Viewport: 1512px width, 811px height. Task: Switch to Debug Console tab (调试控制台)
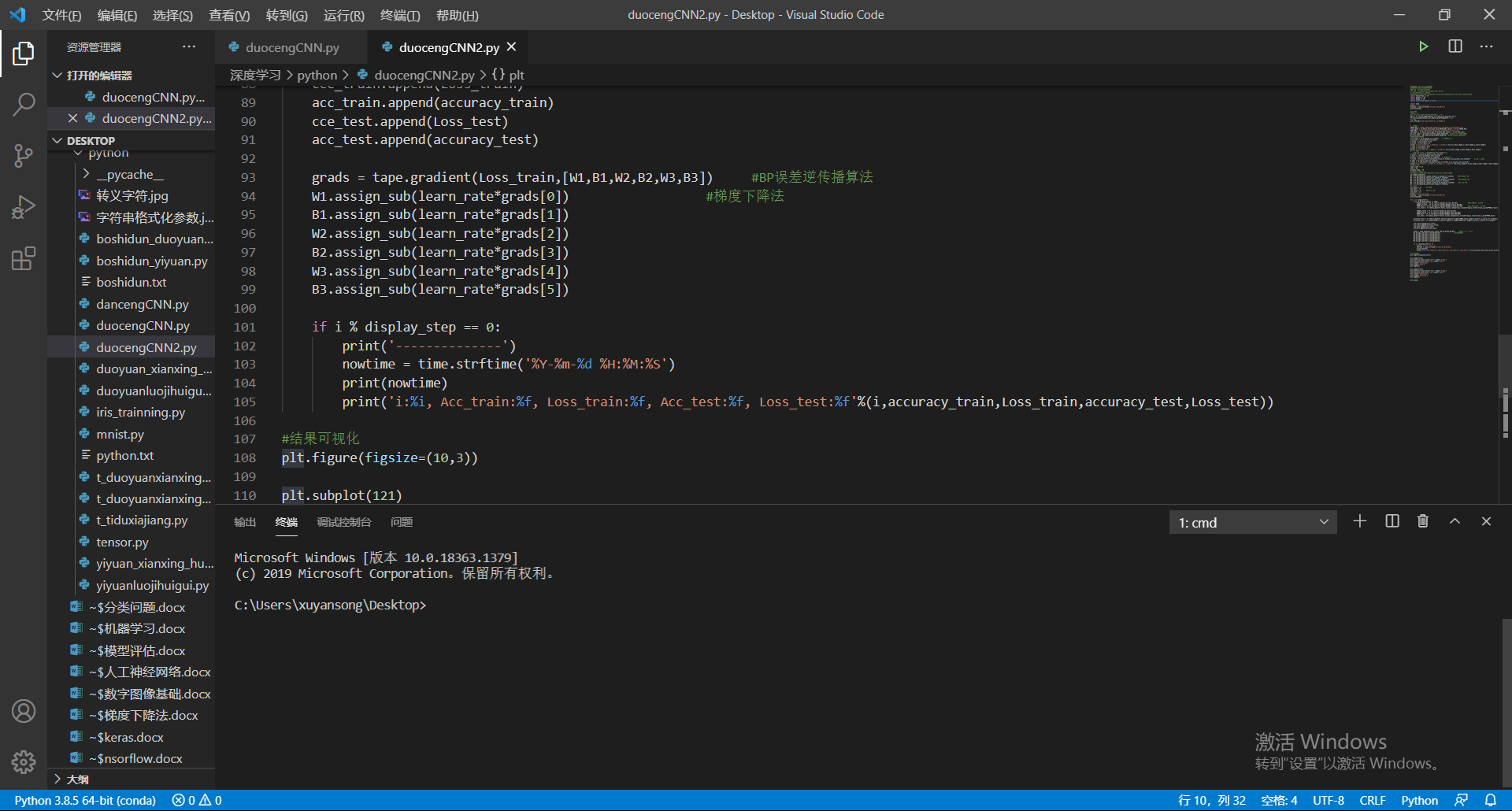pyautogui.click(x=343, y=522)
